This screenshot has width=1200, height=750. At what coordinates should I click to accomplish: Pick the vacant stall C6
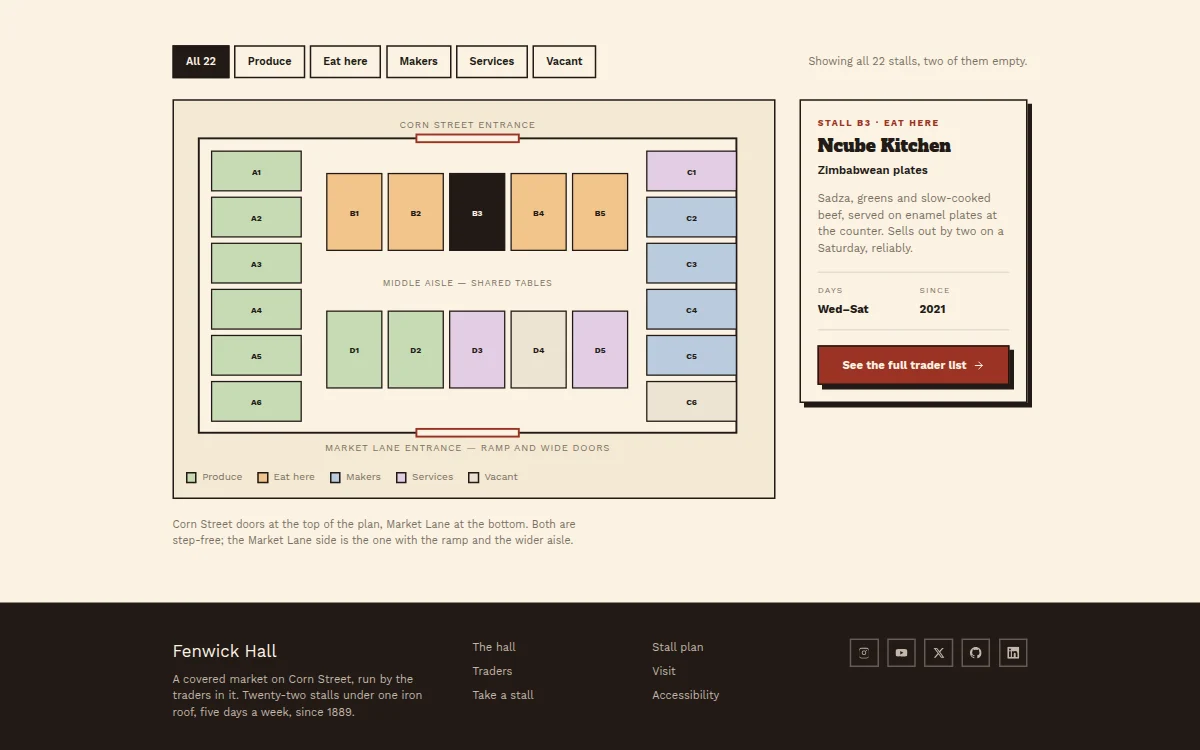[691, 401]
